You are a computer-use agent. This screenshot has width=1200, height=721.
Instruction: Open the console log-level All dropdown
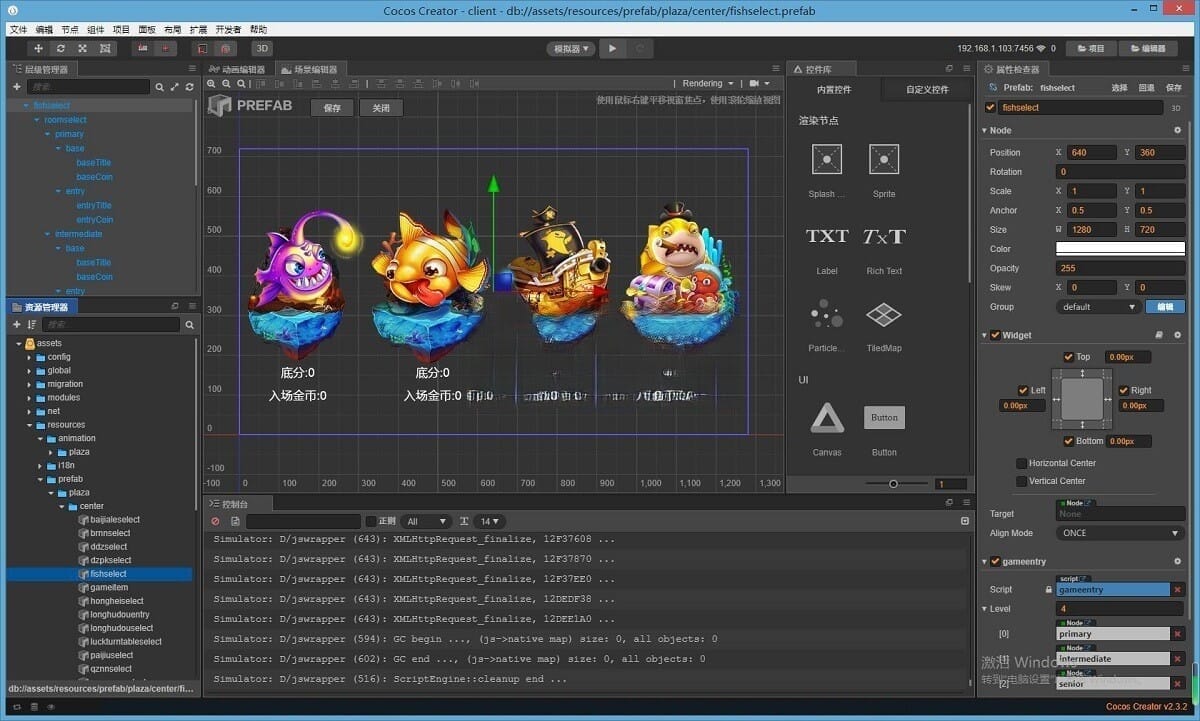coord(427,521)
